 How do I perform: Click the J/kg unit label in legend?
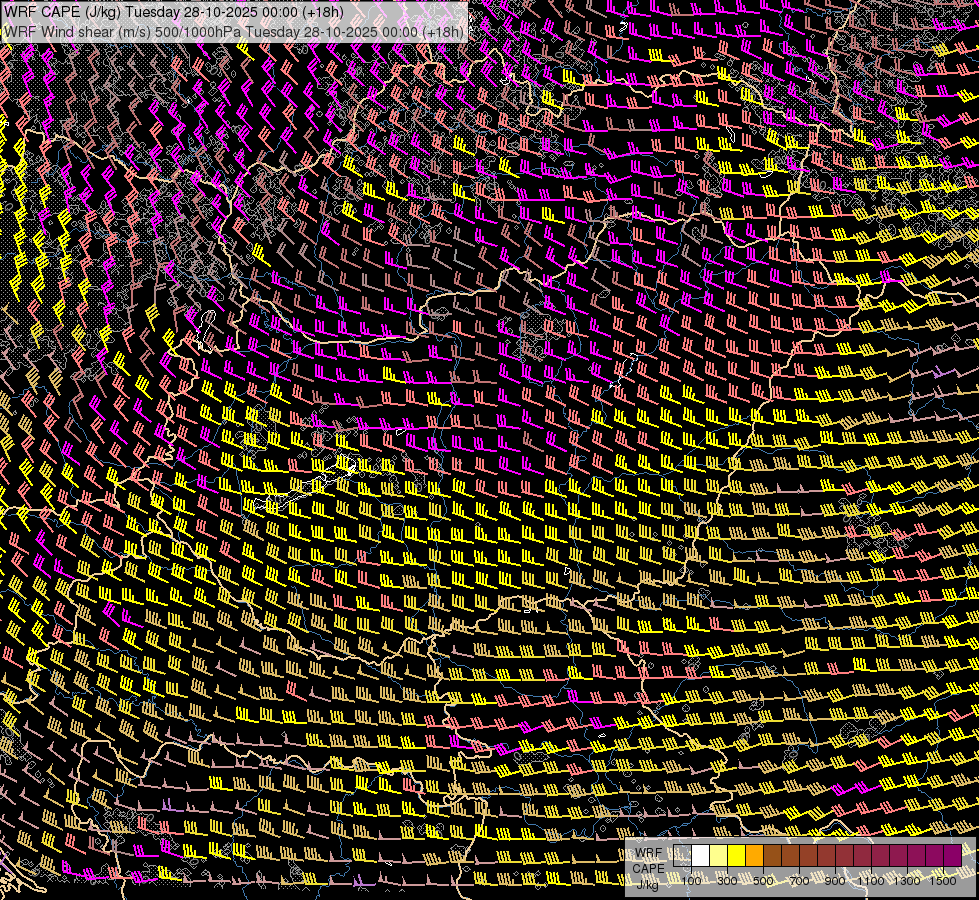(647, 884)
